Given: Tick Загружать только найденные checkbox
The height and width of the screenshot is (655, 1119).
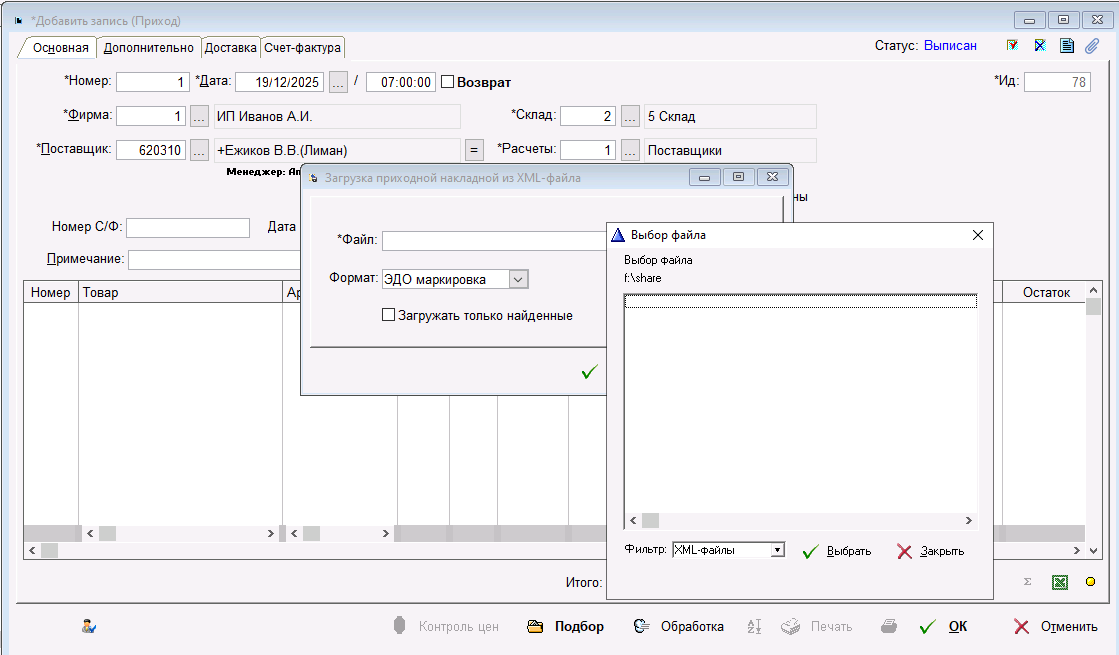Looking at the screenshot, I should 389,316.
